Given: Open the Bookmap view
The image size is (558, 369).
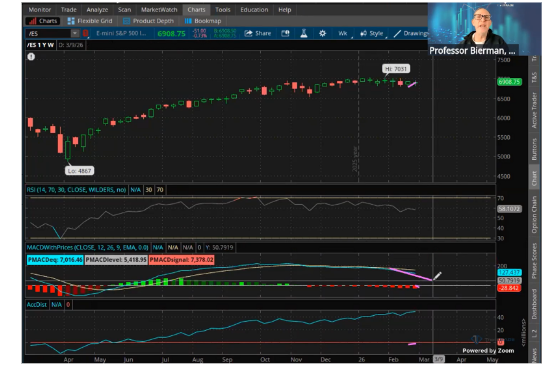Looking at the screenshot, I should [203, 21].
